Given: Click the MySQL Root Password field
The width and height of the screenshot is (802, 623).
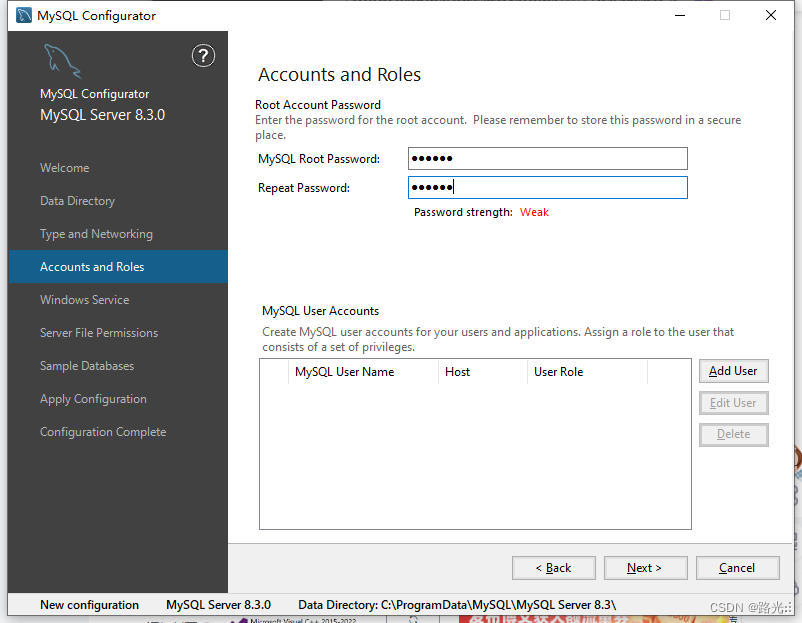Looking at the screenshot, I should (x=547, y=158).
